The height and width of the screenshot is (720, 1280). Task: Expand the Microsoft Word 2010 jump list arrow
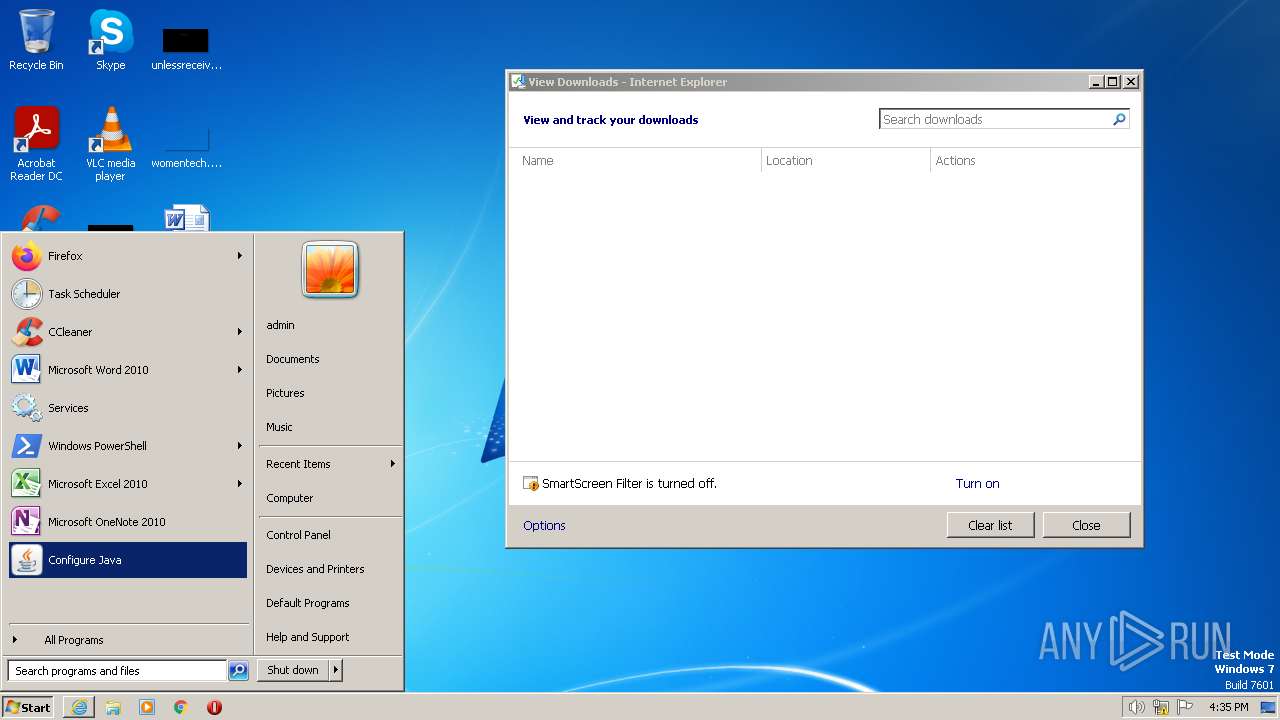(x=240, y=370)
